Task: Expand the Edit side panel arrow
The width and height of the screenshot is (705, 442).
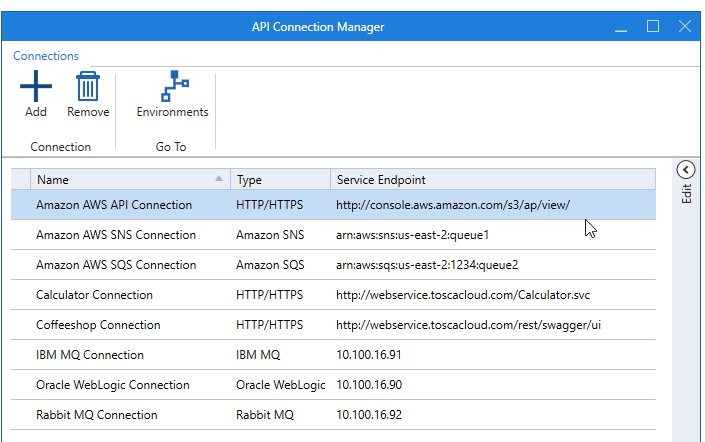Action: (x=686, y=170)
